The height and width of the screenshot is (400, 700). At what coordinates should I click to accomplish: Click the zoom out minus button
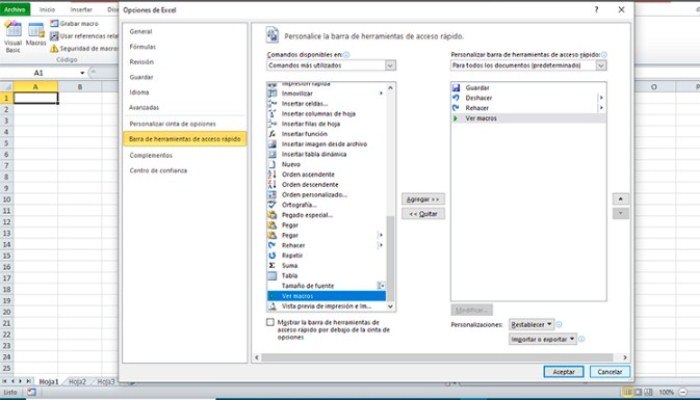pyautogui.click(x=683, y=392)
